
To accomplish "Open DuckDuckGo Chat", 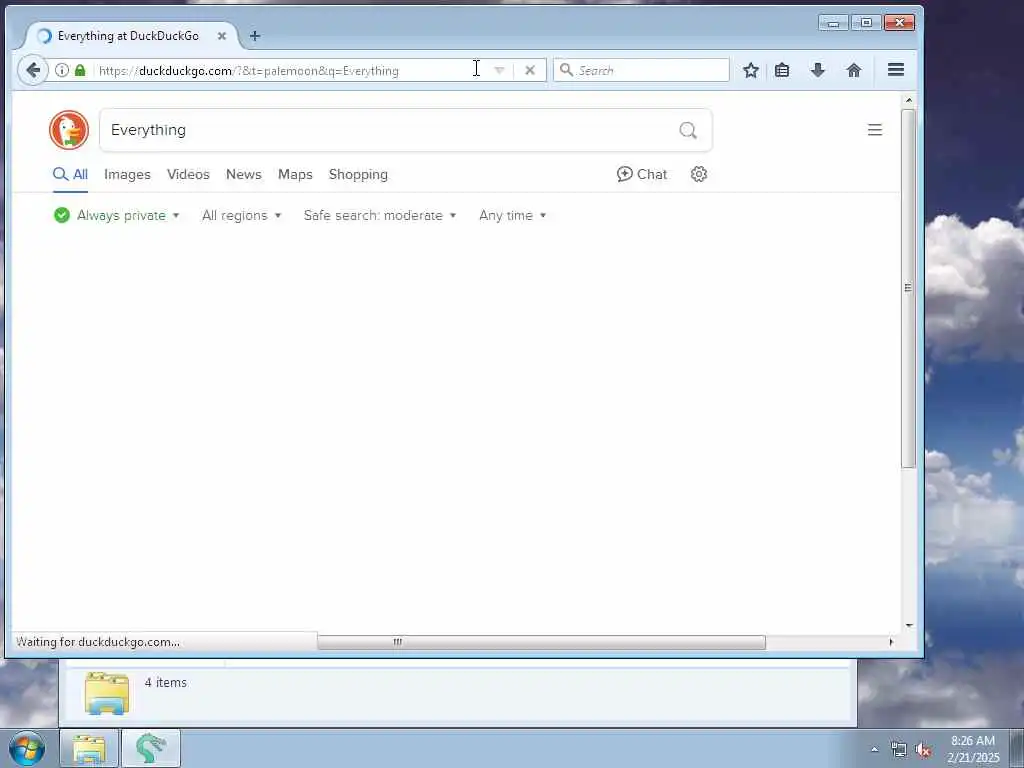I will (642, 174).
